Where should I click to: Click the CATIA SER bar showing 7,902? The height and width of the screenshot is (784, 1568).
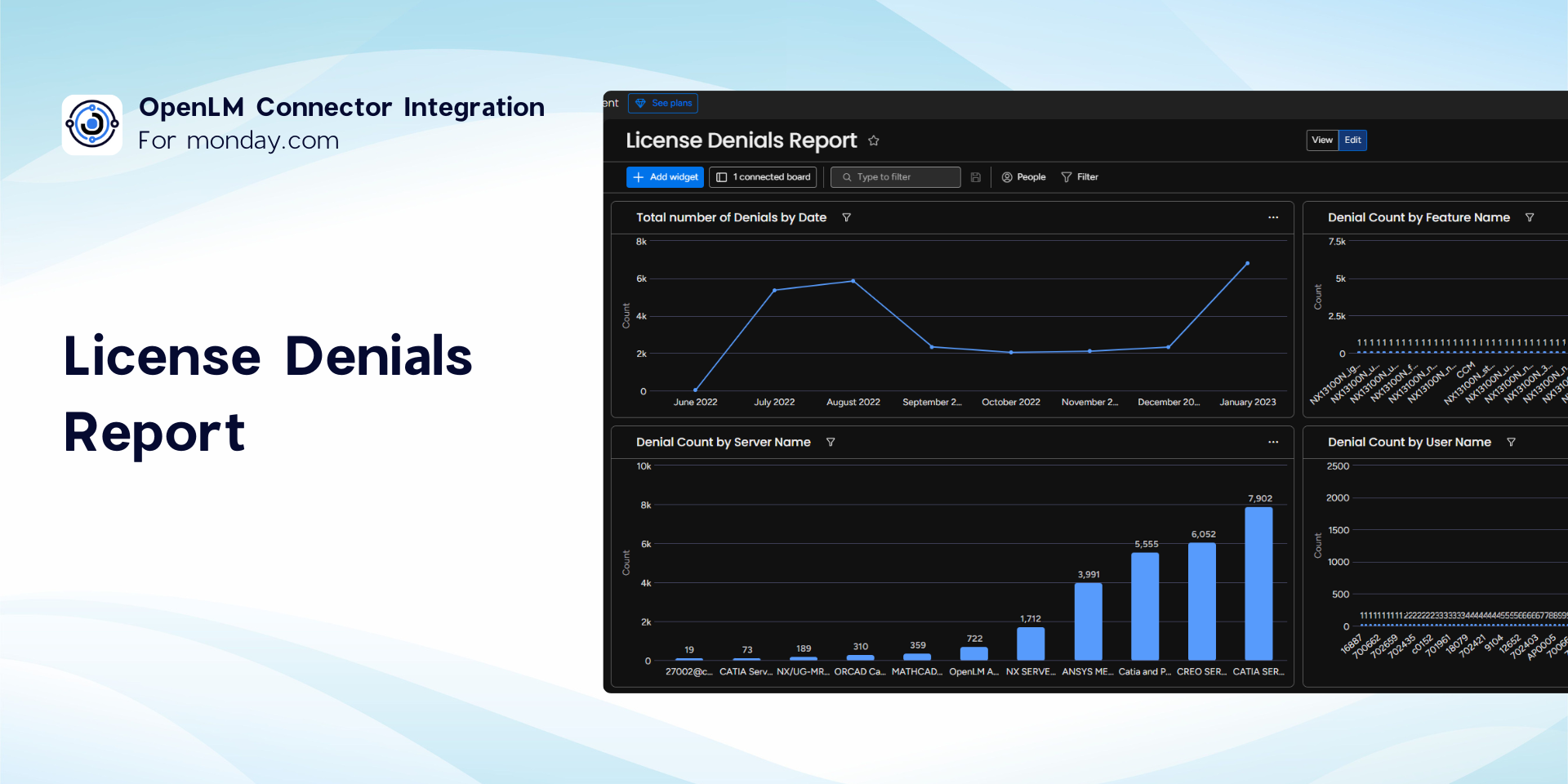click(x=1258, y=583)
